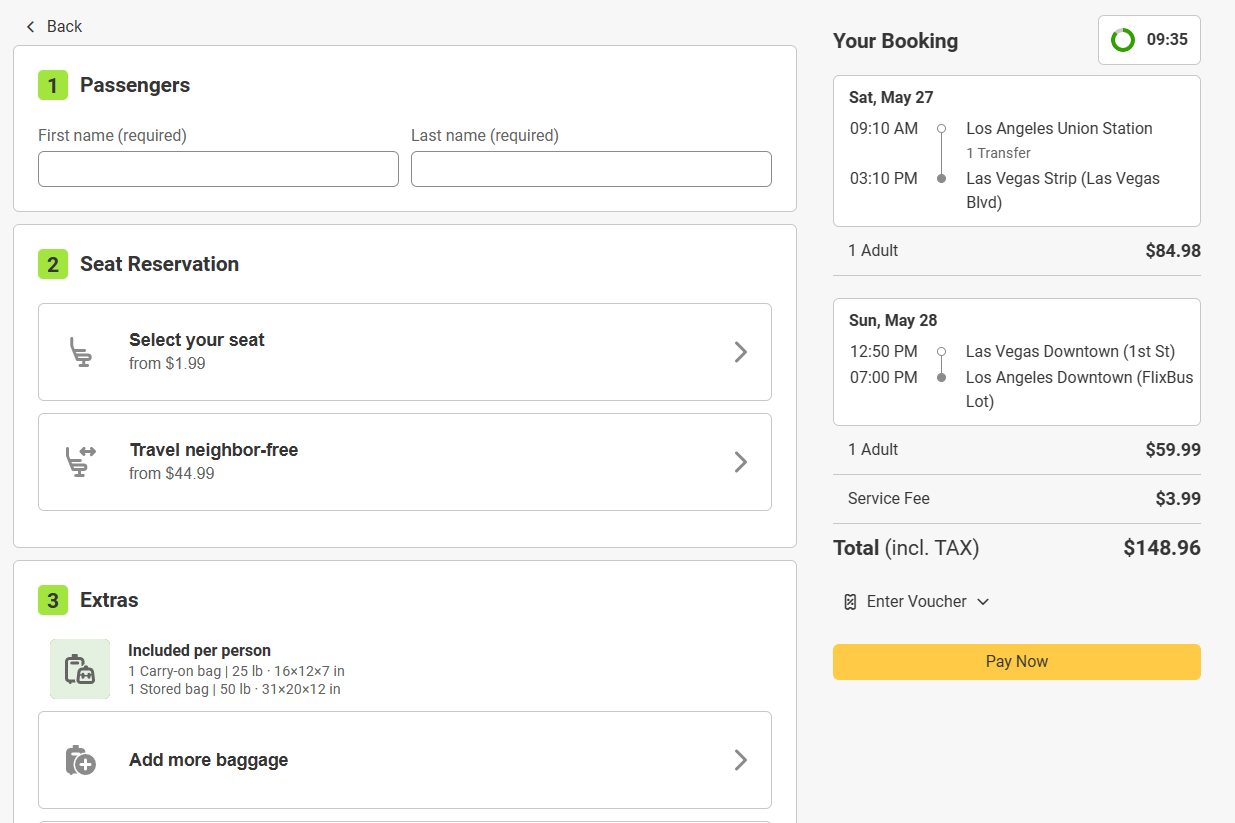Click Las Vegas Strip destination text

tap(1063, 190)
